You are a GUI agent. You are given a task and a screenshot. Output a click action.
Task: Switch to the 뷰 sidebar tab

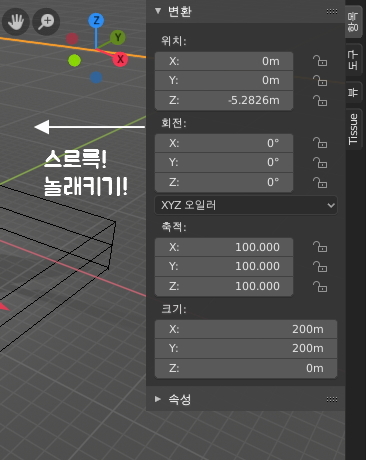click(354, 92)
